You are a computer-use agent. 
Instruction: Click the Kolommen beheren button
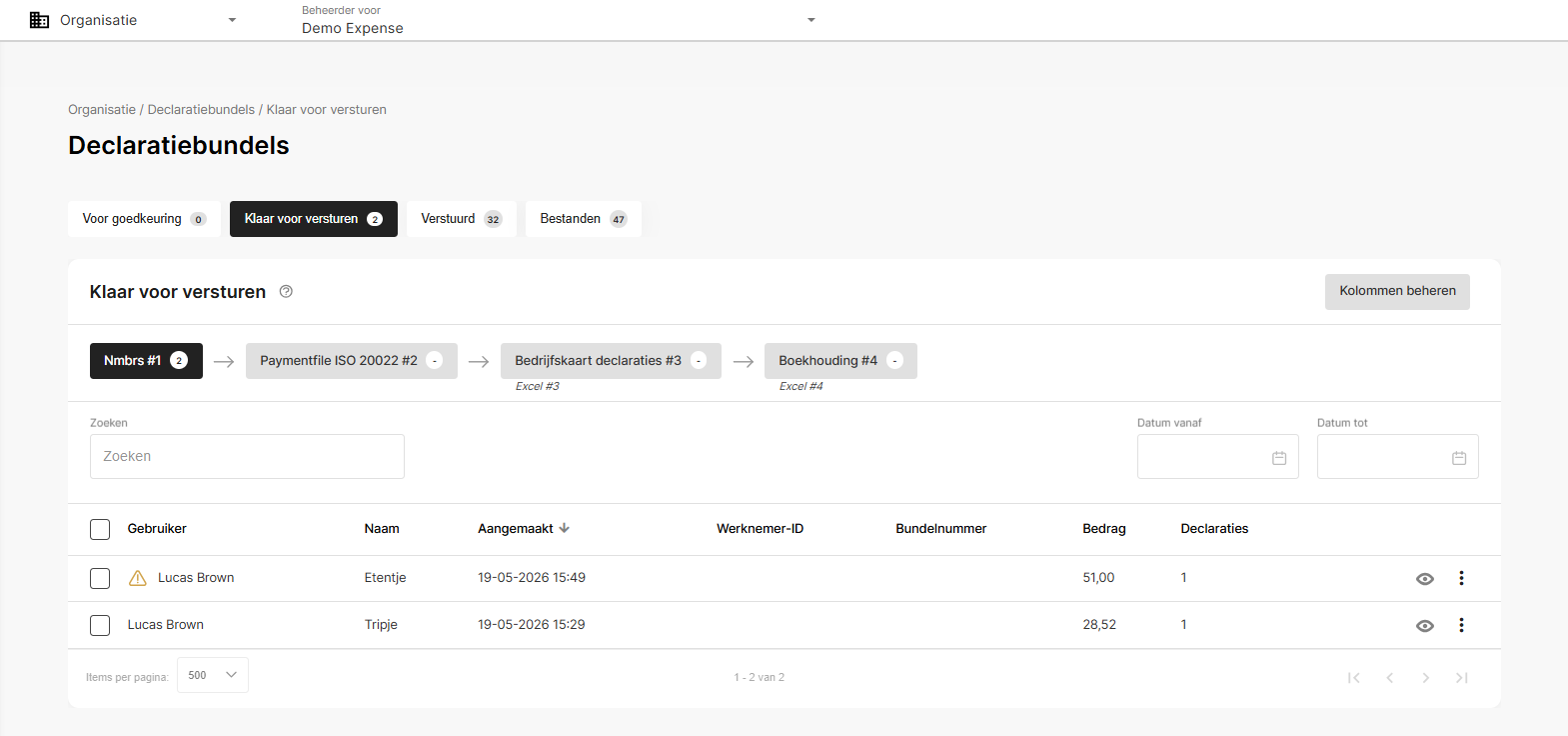[x=1397, y=291]
